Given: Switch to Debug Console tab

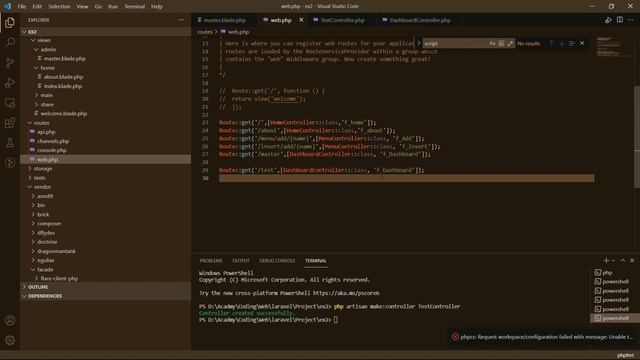Looking at the screenshot, I should pyautogui.click(x=277, y=260).
